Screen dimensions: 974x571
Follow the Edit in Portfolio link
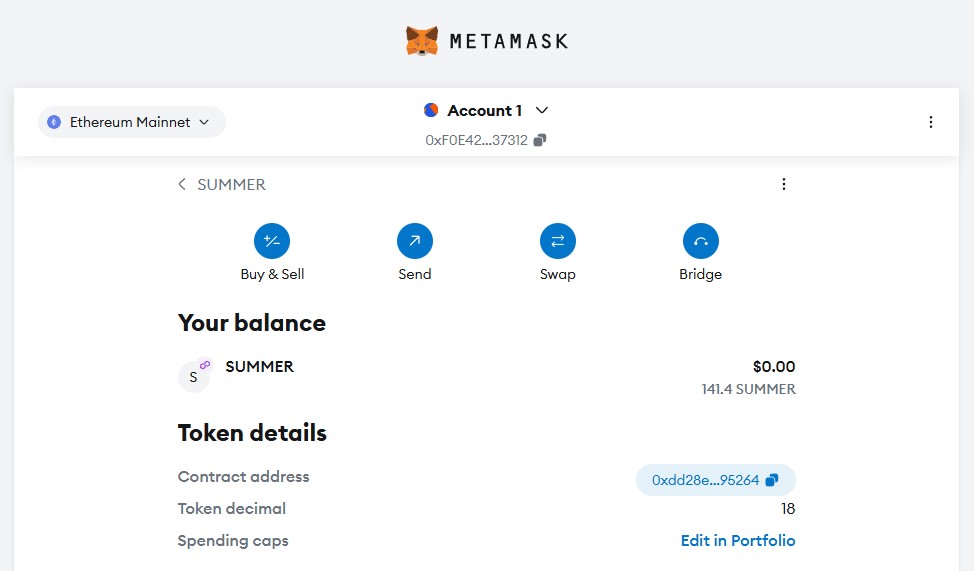coord(737,540)
